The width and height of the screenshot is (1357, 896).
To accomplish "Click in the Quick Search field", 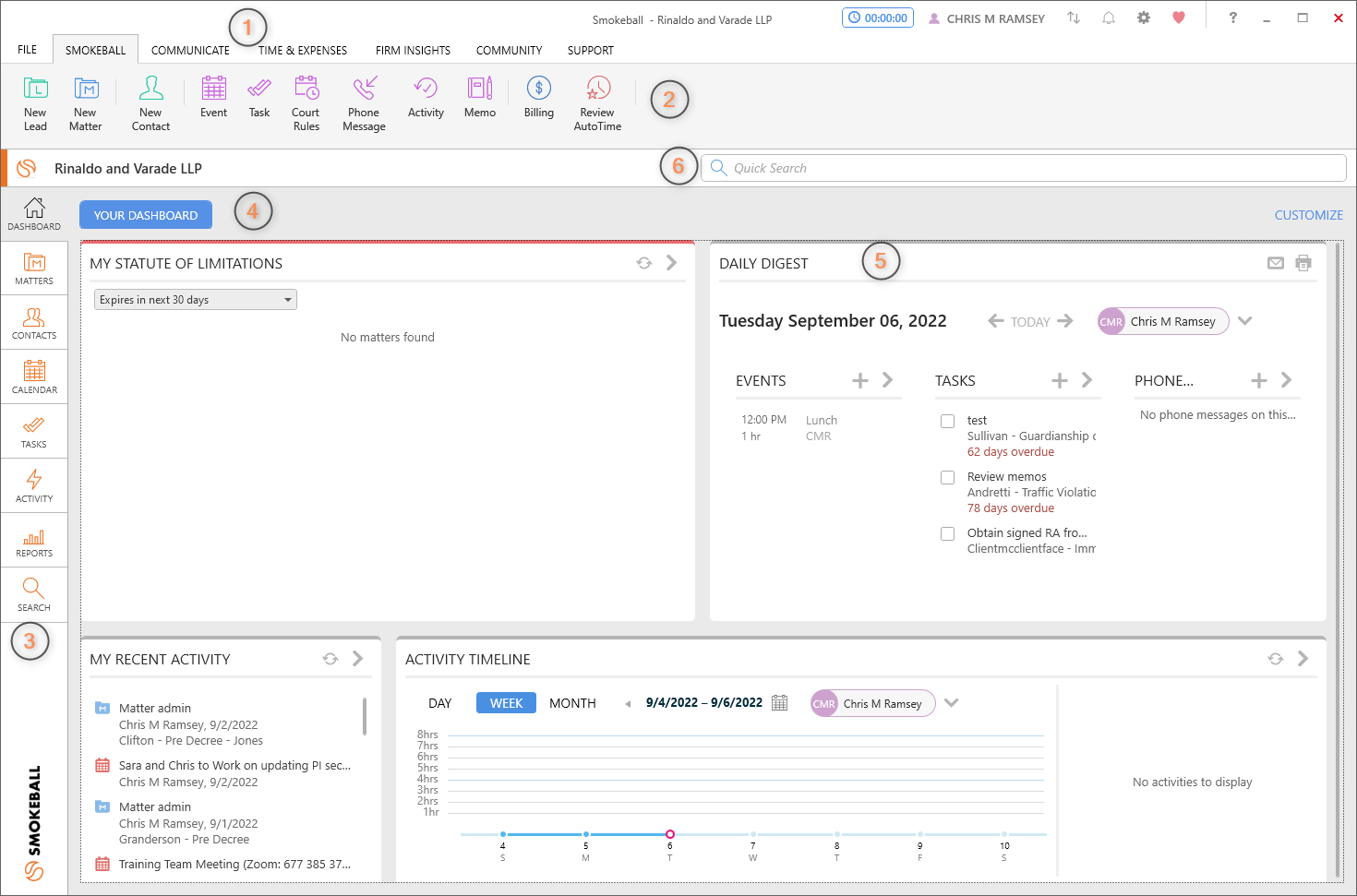I will (1025, 168).
